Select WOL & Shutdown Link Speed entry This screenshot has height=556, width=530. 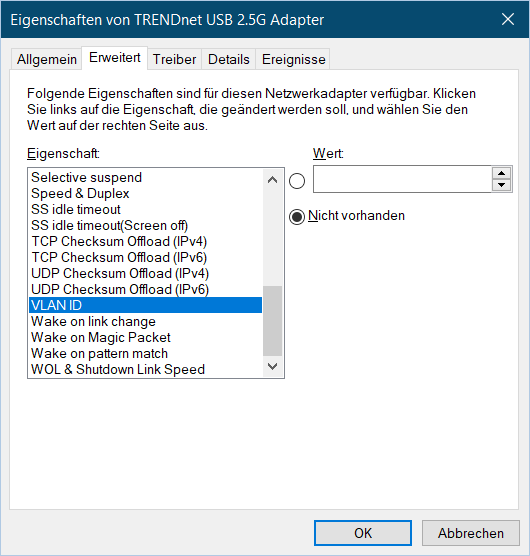tap(145, 369)
